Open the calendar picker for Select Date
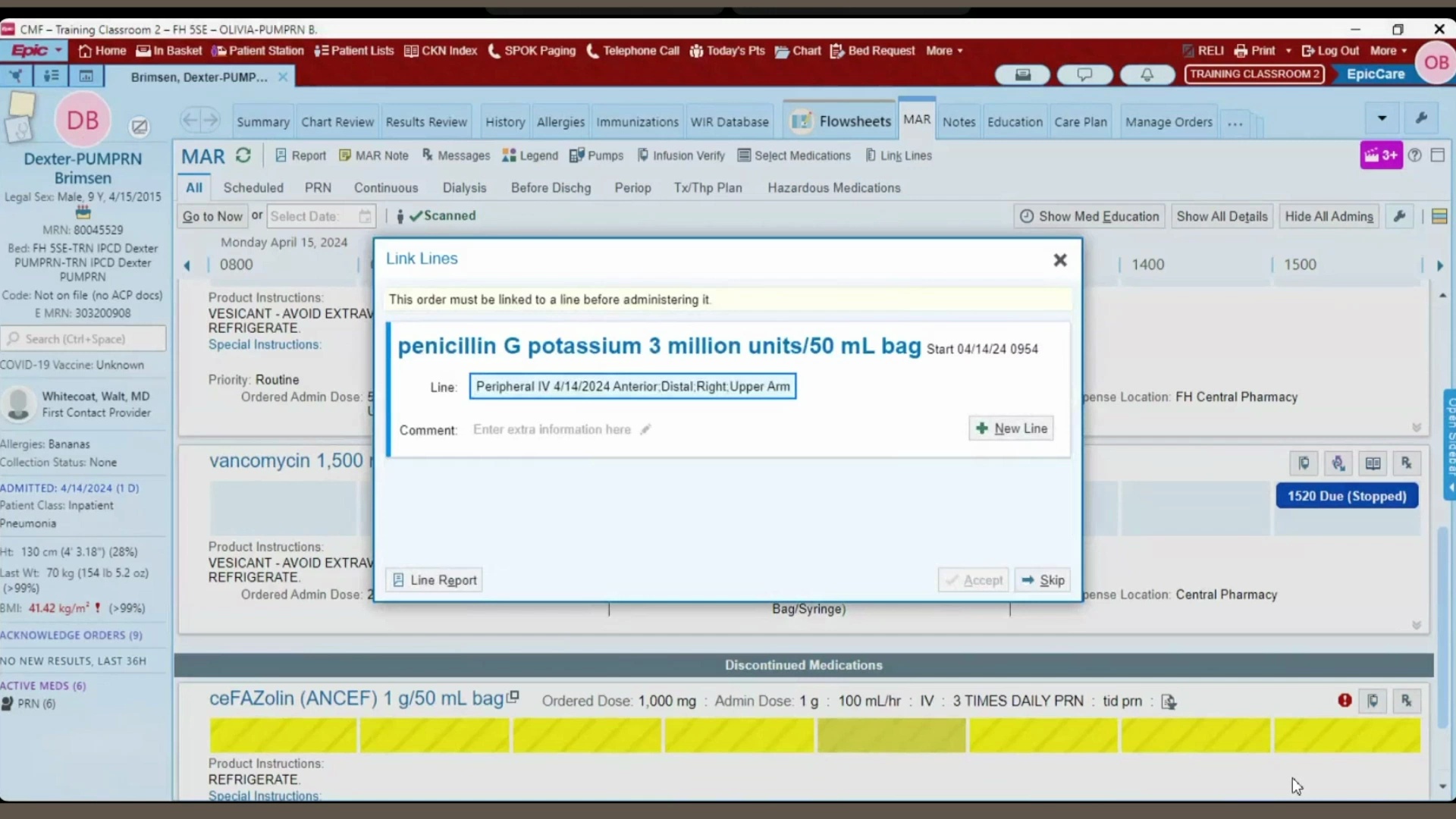 365,216
